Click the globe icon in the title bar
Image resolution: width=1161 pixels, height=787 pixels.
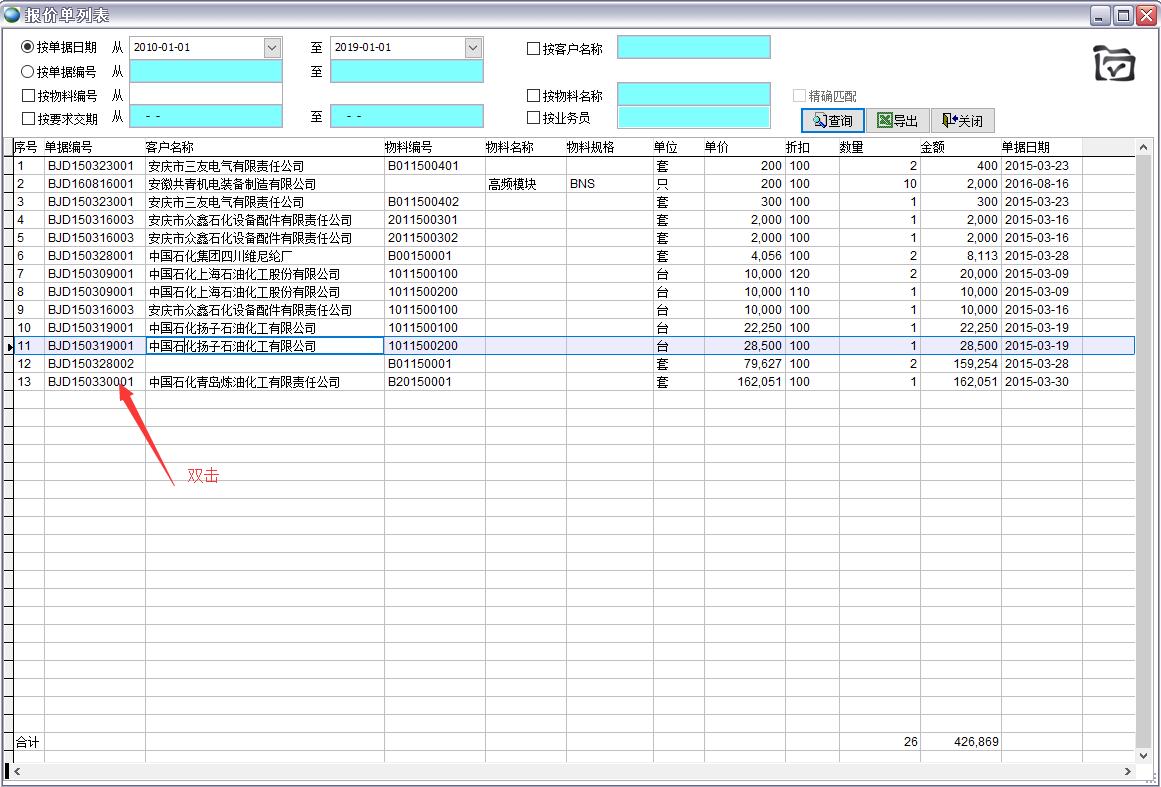[12, 14]
